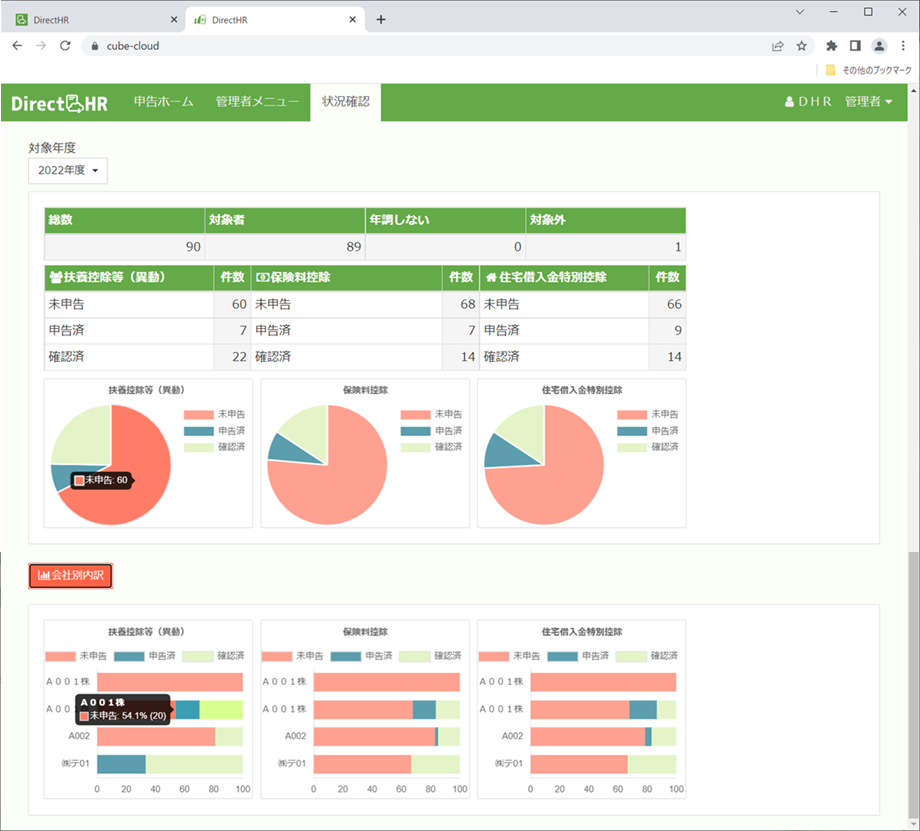Toggle 未申告 legend in 扶養控除等 pie chart
The height and width of the screenshot is (831, 920).
coord(214,414)
